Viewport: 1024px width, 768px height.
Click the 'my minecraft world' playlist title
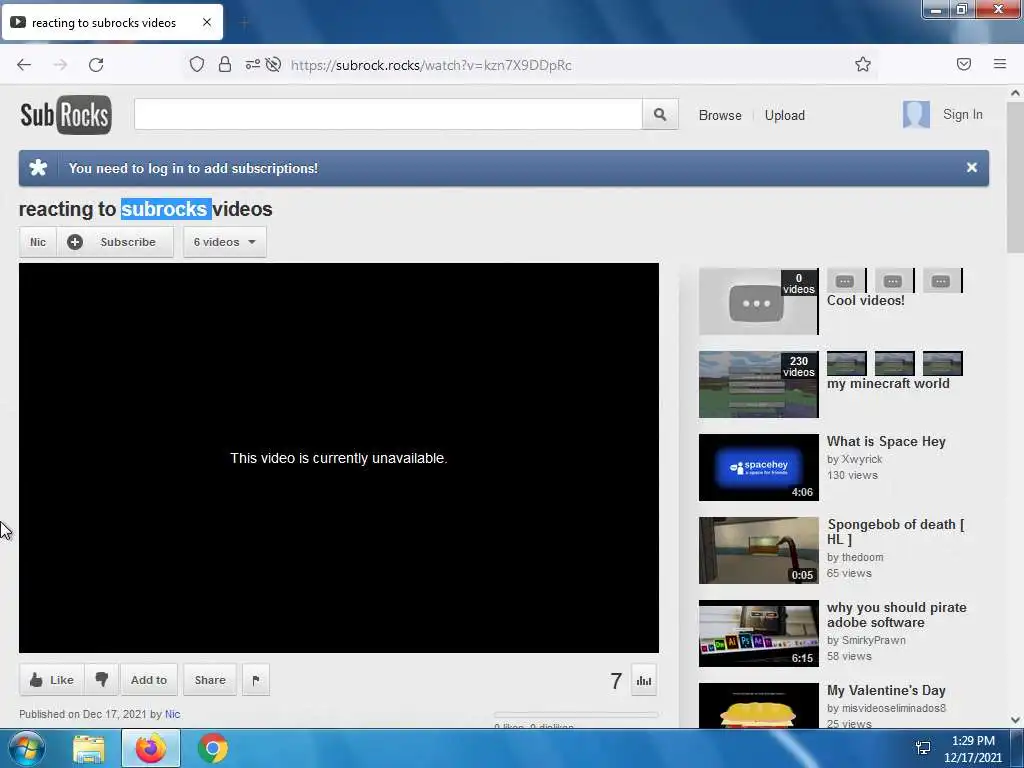click(888, 383)
